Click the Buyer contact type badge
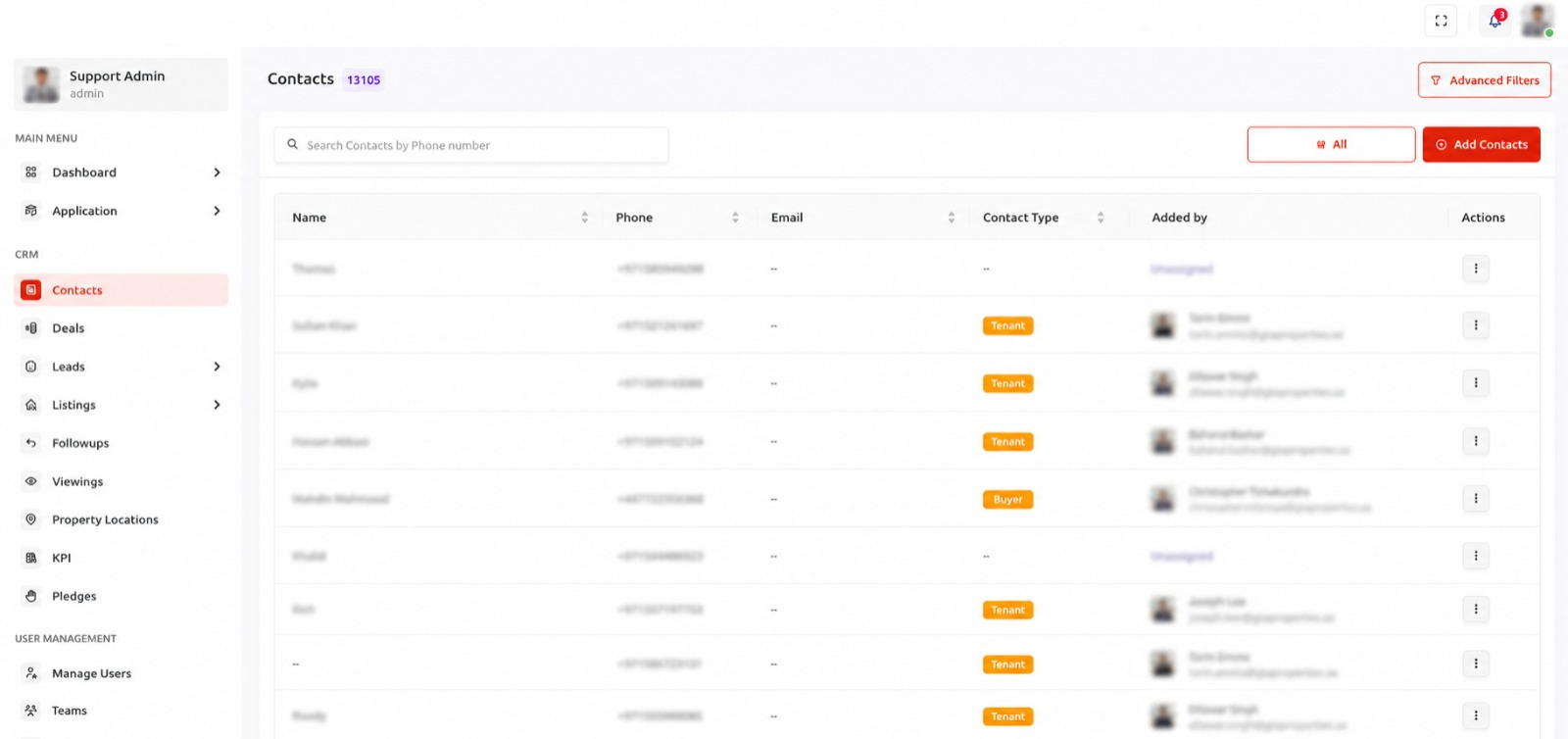The width and height of the screenshot is (1568, 739). tap(1007, 499)
